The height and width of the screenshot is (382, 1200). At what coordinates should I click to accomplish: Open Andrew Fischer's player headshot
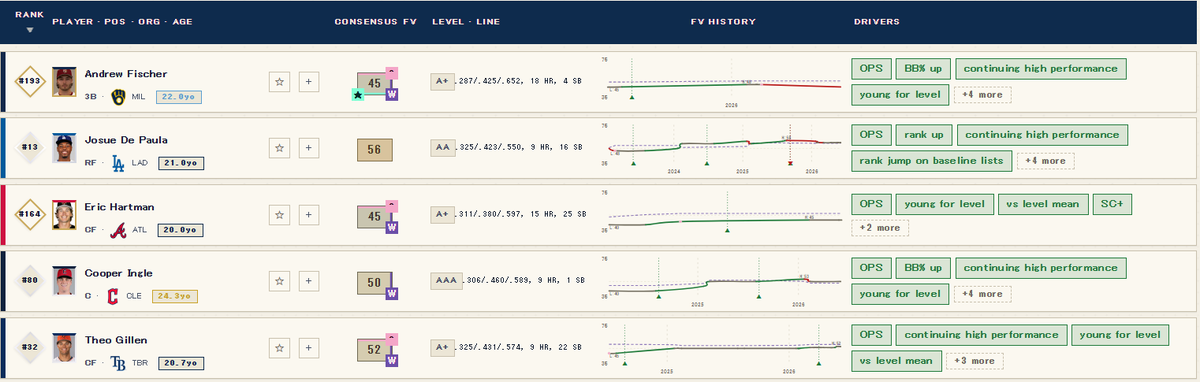tap(64, 82)
